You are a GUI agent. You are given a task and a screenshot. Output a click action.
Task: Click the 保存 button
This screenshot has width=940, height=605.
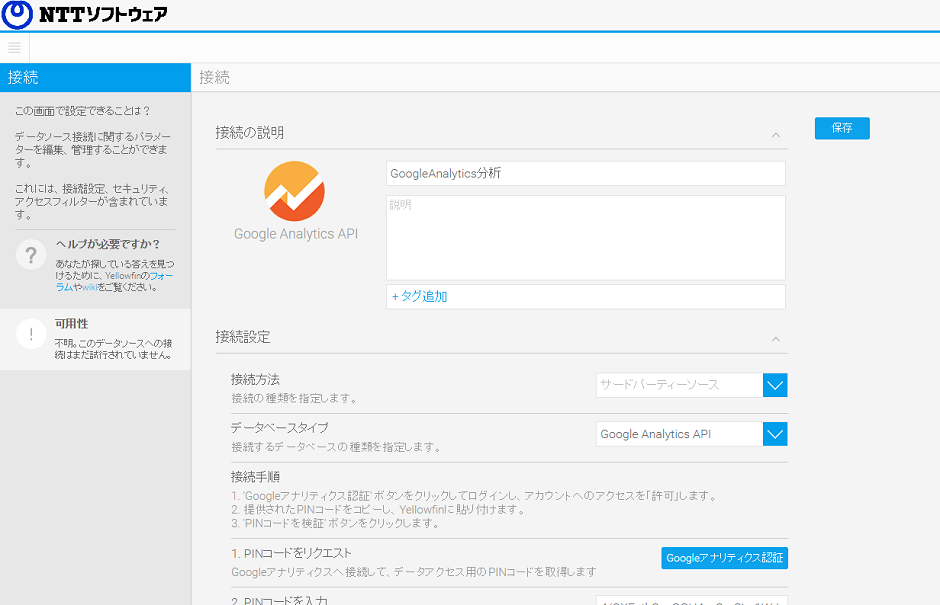coord(842,128)
